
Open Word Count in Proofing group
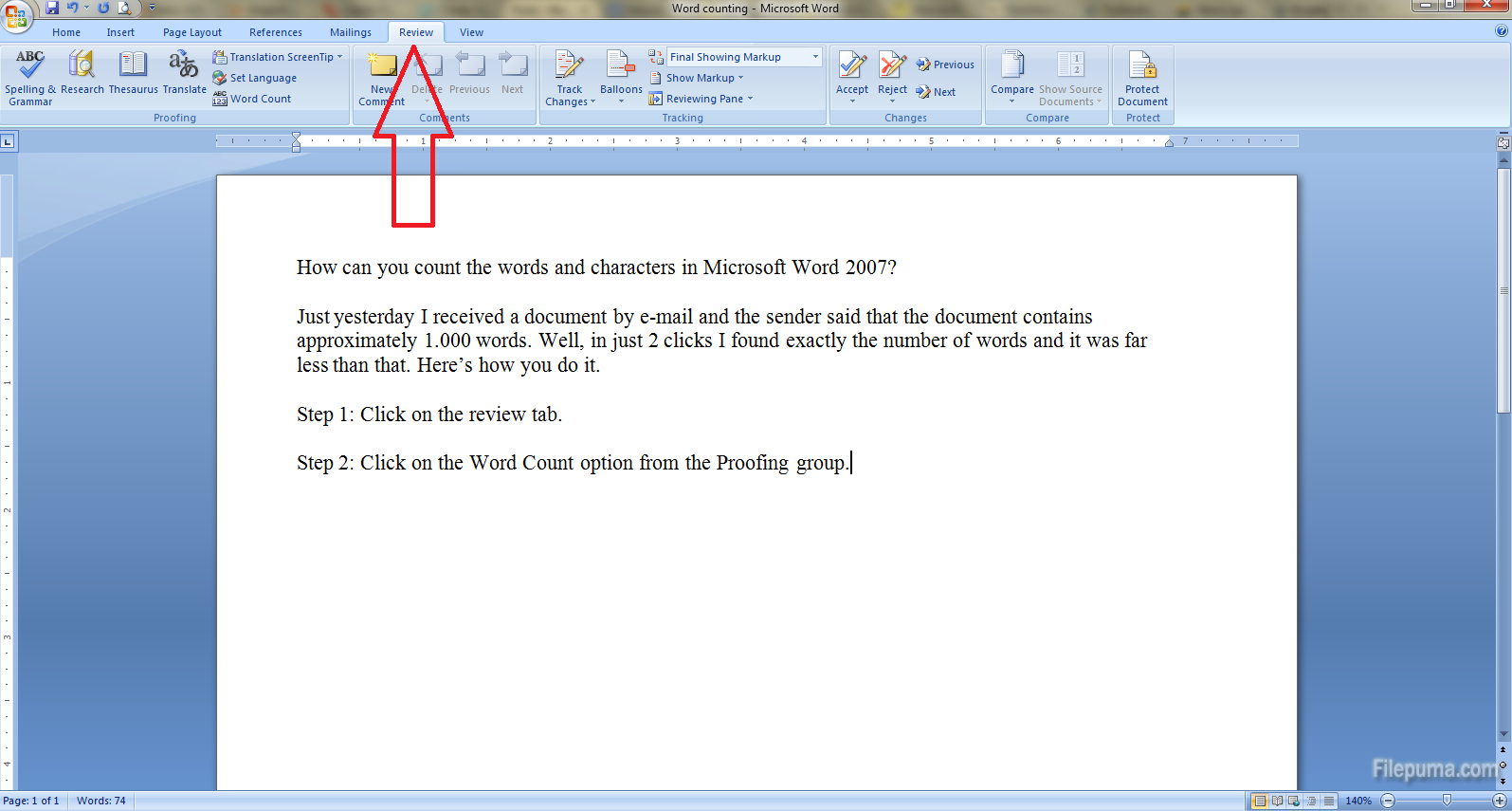coord(252,99)
